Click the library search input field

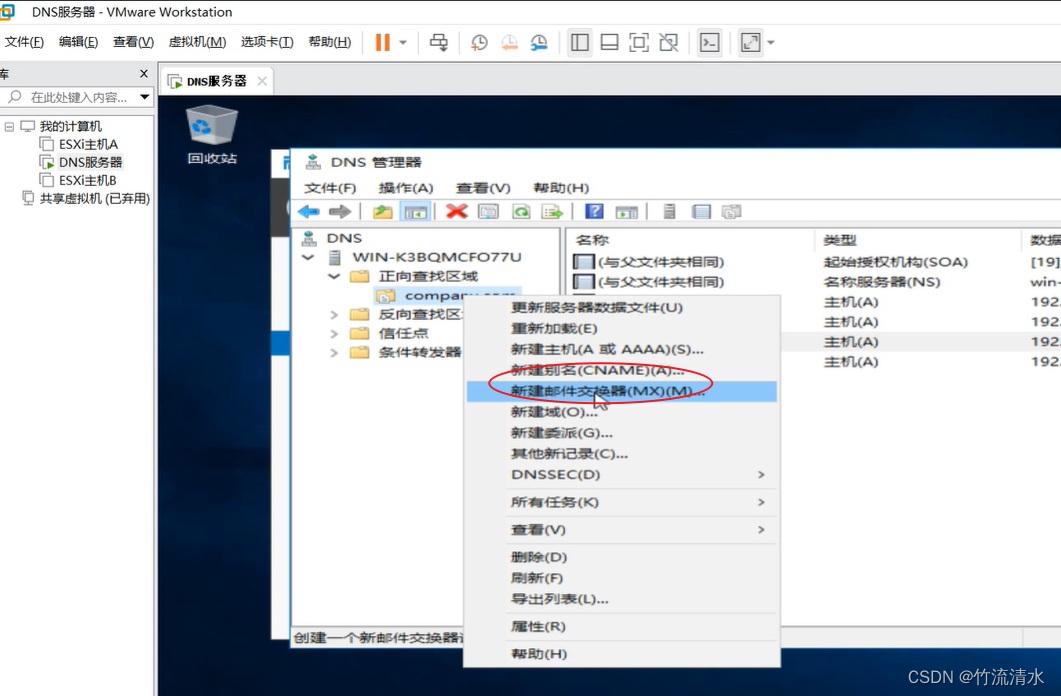[x=78, y=97]
